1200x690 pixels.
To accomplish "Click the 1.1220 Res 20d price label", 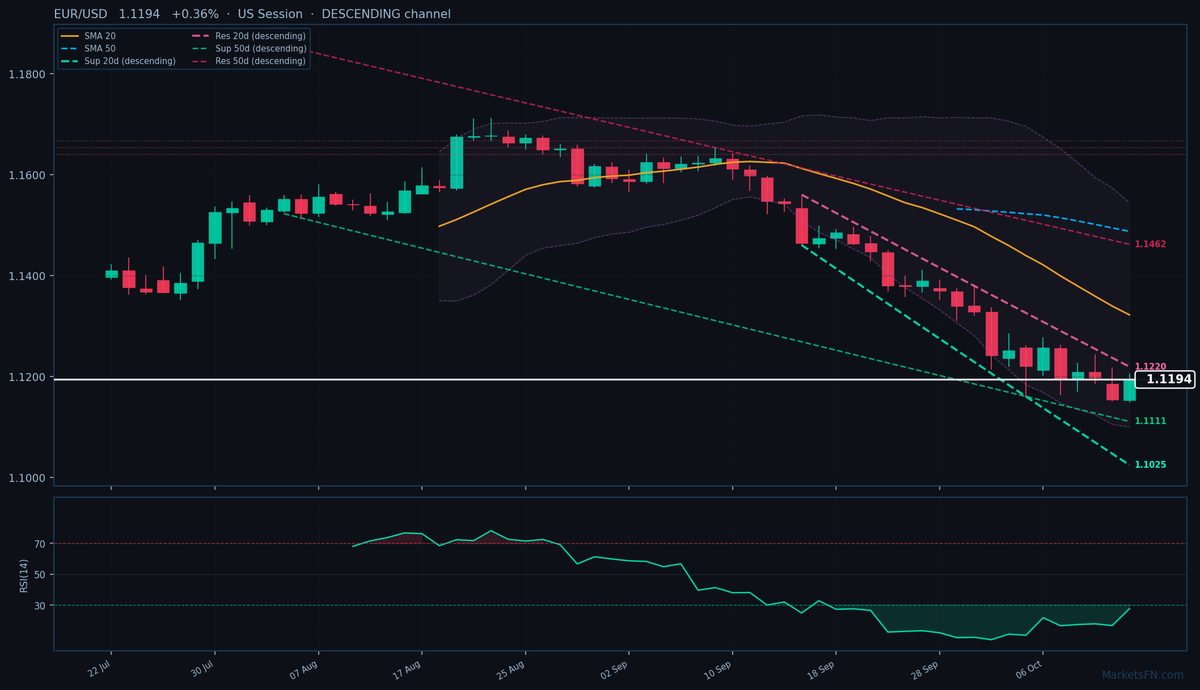I will pyautogui.click(x=1150, y=367).
